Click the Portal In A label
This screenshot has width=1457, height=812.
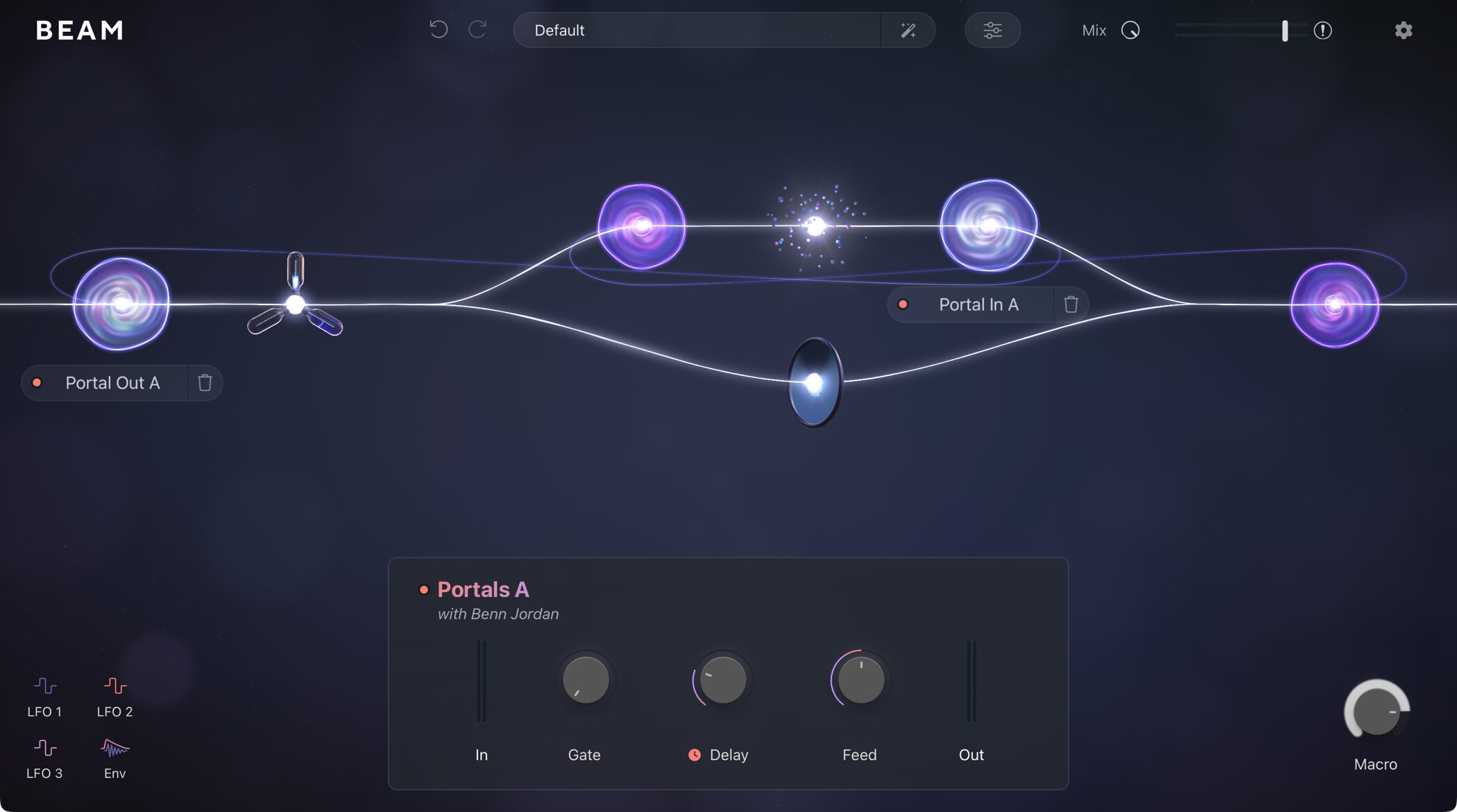(978, 304)
